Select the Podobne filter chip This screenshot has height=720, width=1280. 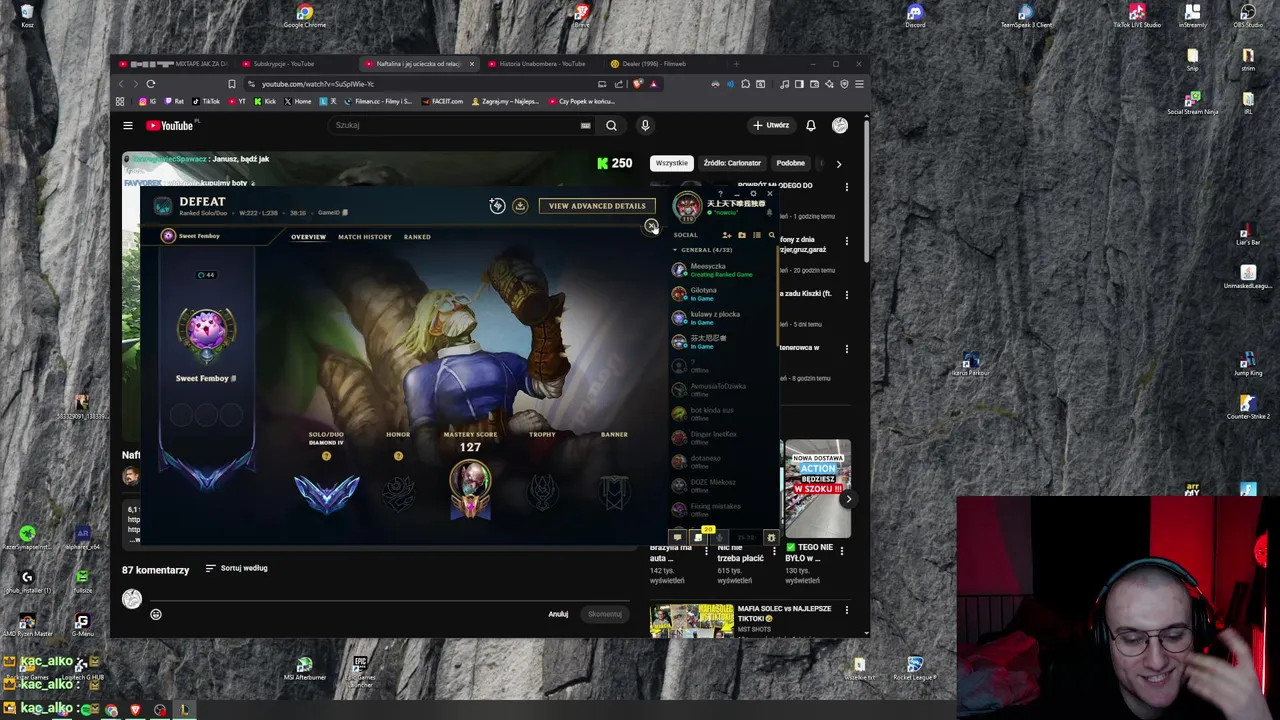790,163
